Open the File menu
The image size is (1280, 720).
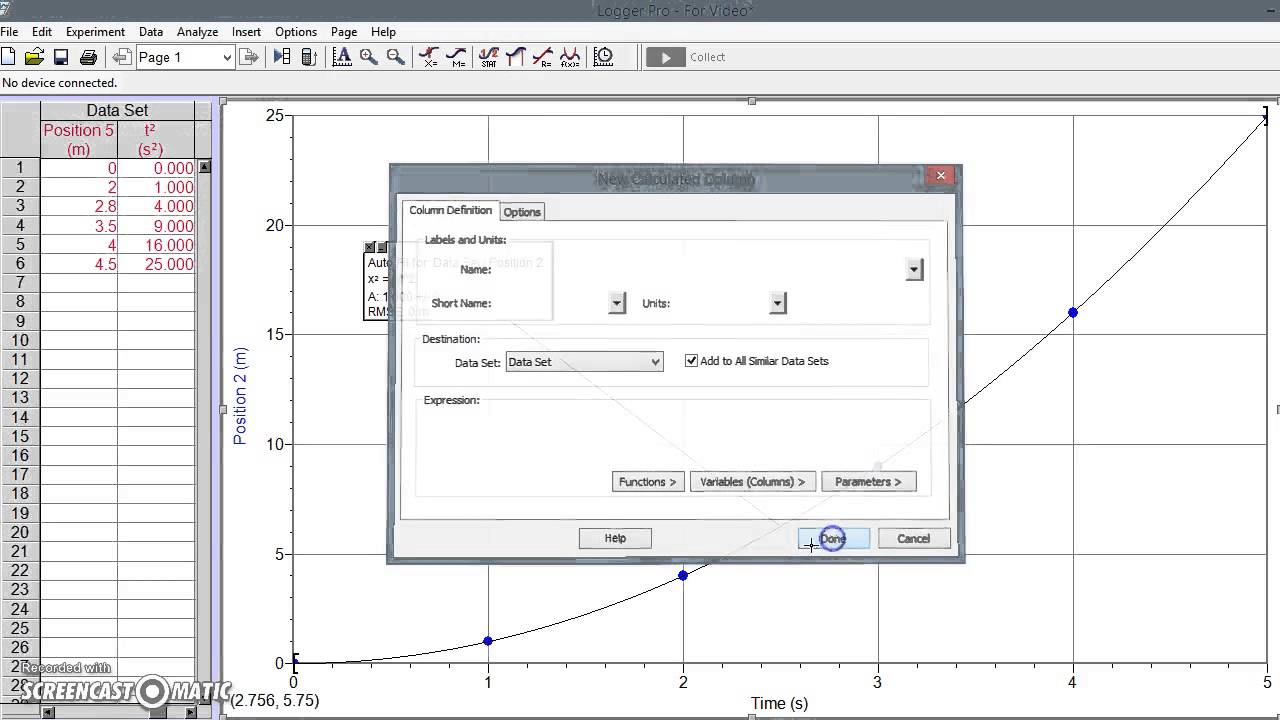9,32
